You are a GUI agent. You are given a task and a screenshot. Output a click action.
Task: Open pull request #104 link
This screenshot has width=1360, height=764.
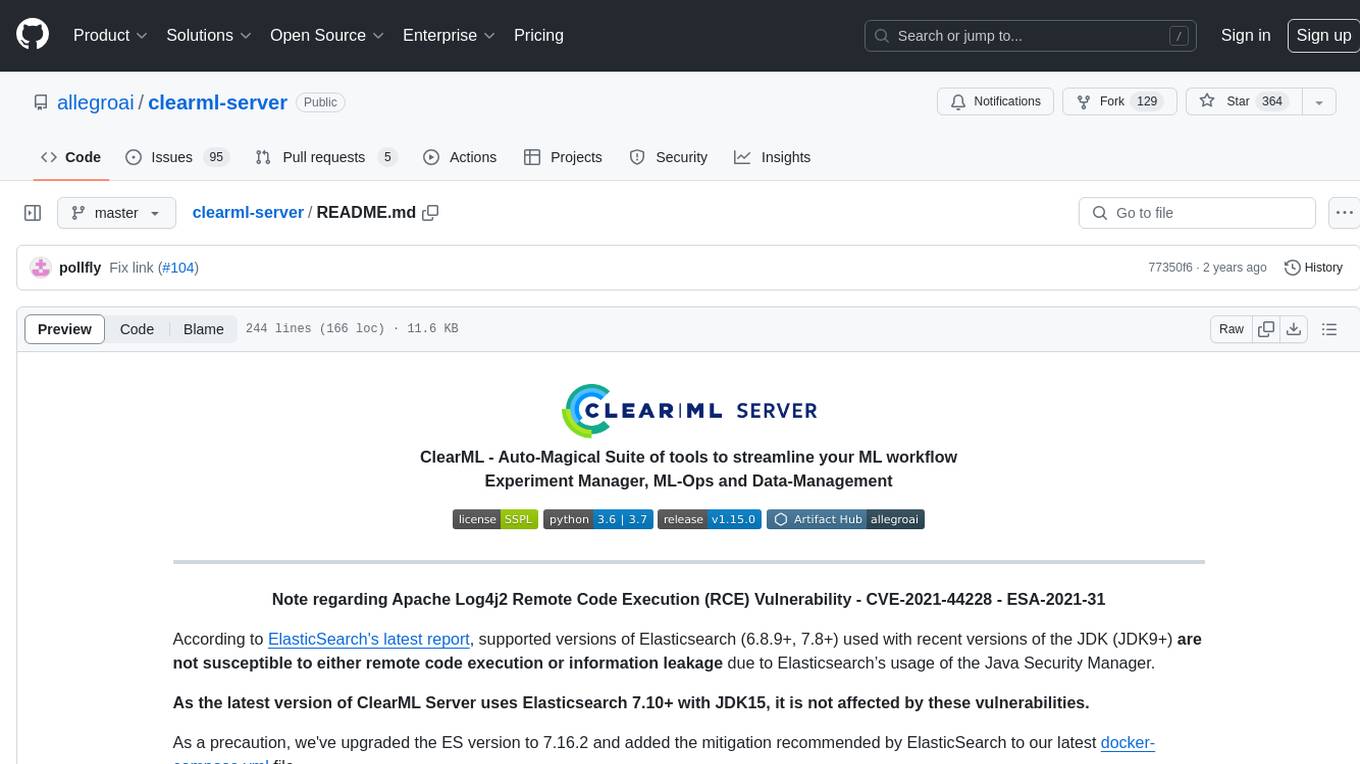(180, 268)
